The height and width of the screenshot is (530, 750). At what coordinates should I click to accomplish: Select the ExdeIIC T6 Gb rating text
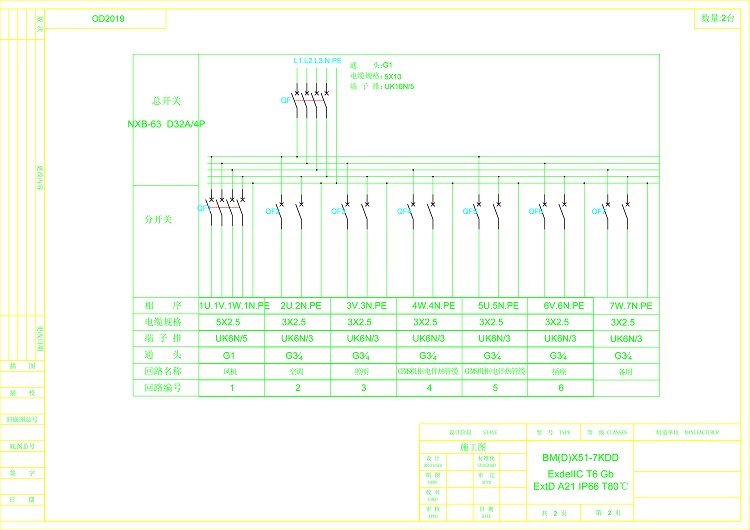tap(580, 474)
